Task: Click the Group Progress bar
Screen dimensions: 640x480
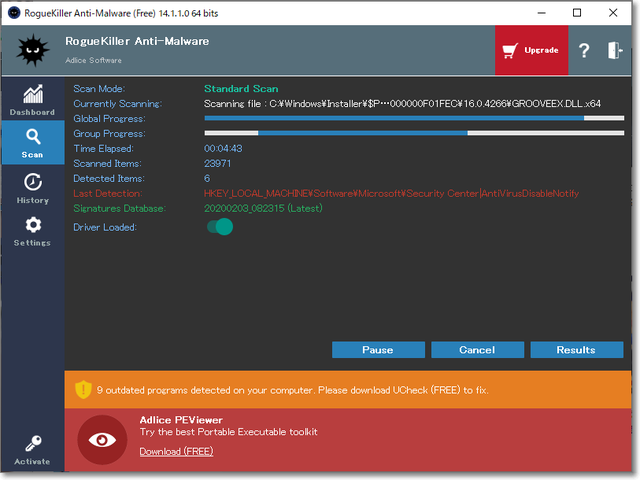Action: 413,133
